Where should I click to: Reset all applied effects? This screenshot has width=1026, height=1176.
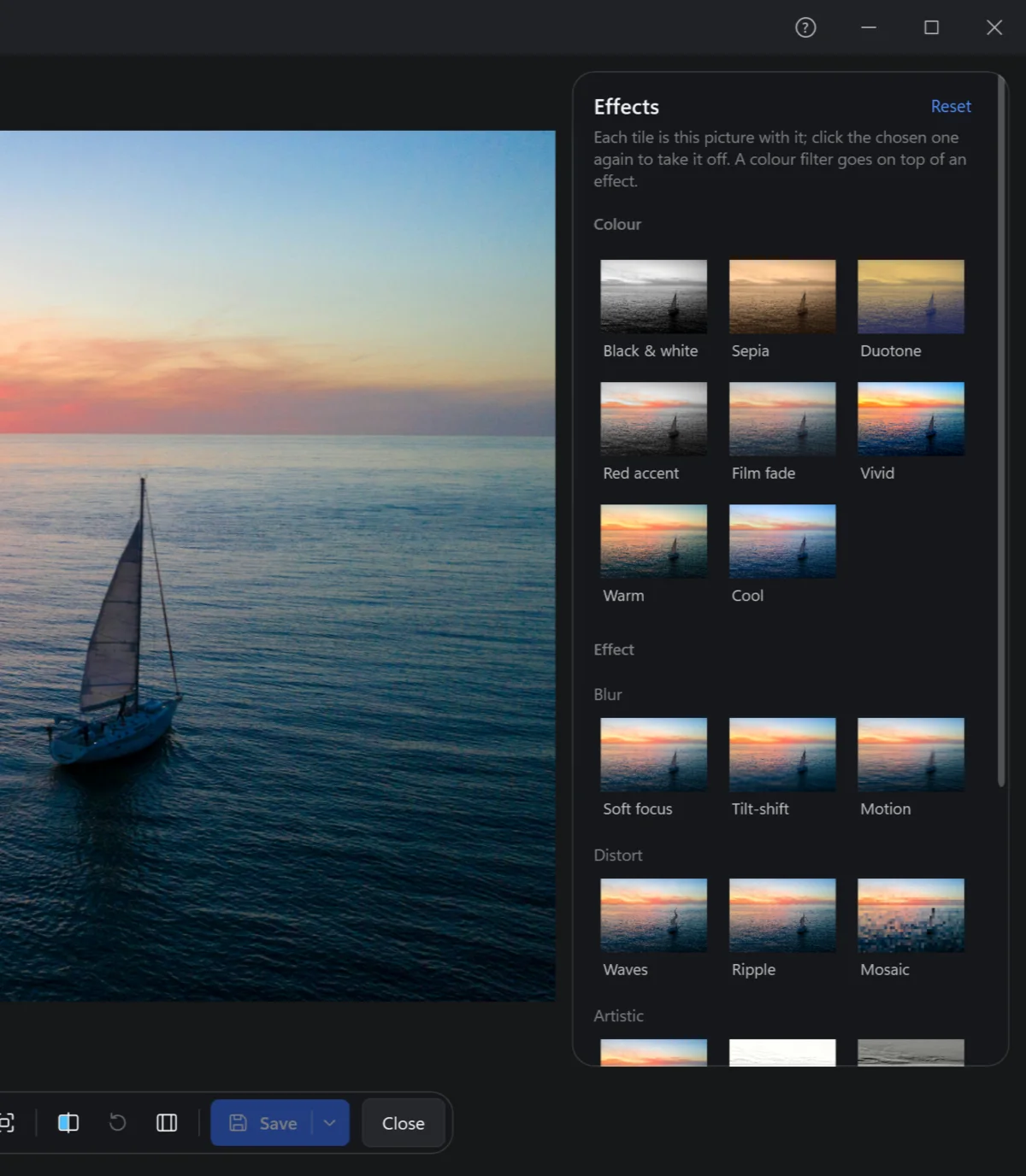click(x=951, y=106)
